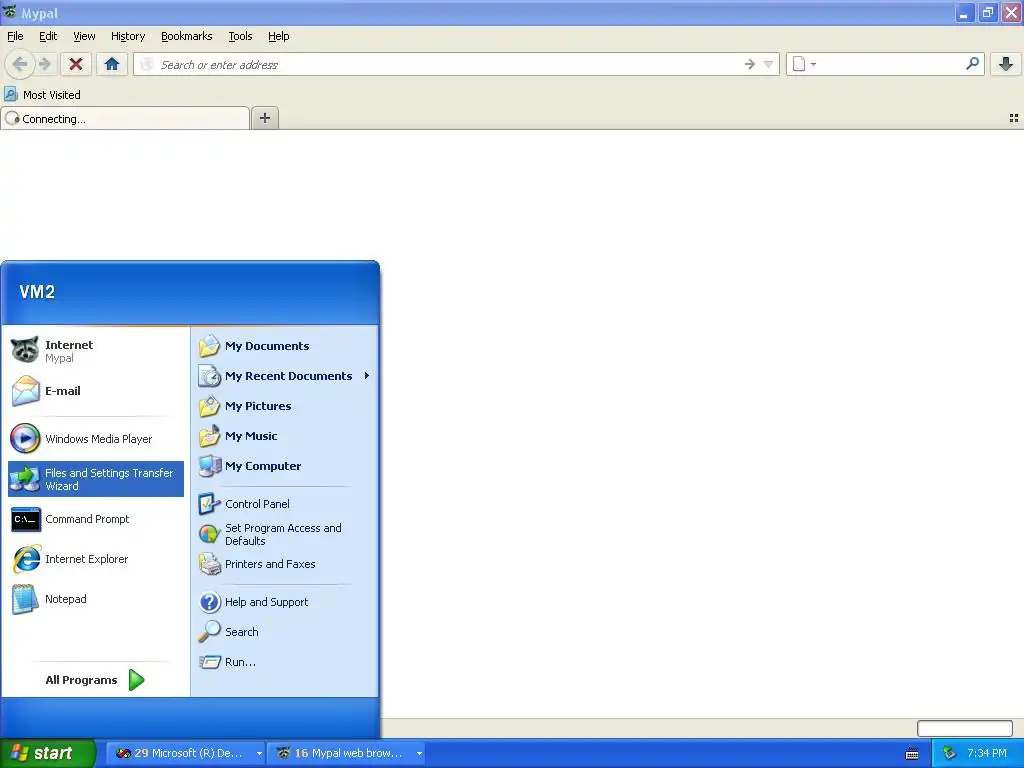The image size is (1024, 768).
Task: Expand the Microsoft (R) De… taskbar group arrow
Action: coord(259,753)
